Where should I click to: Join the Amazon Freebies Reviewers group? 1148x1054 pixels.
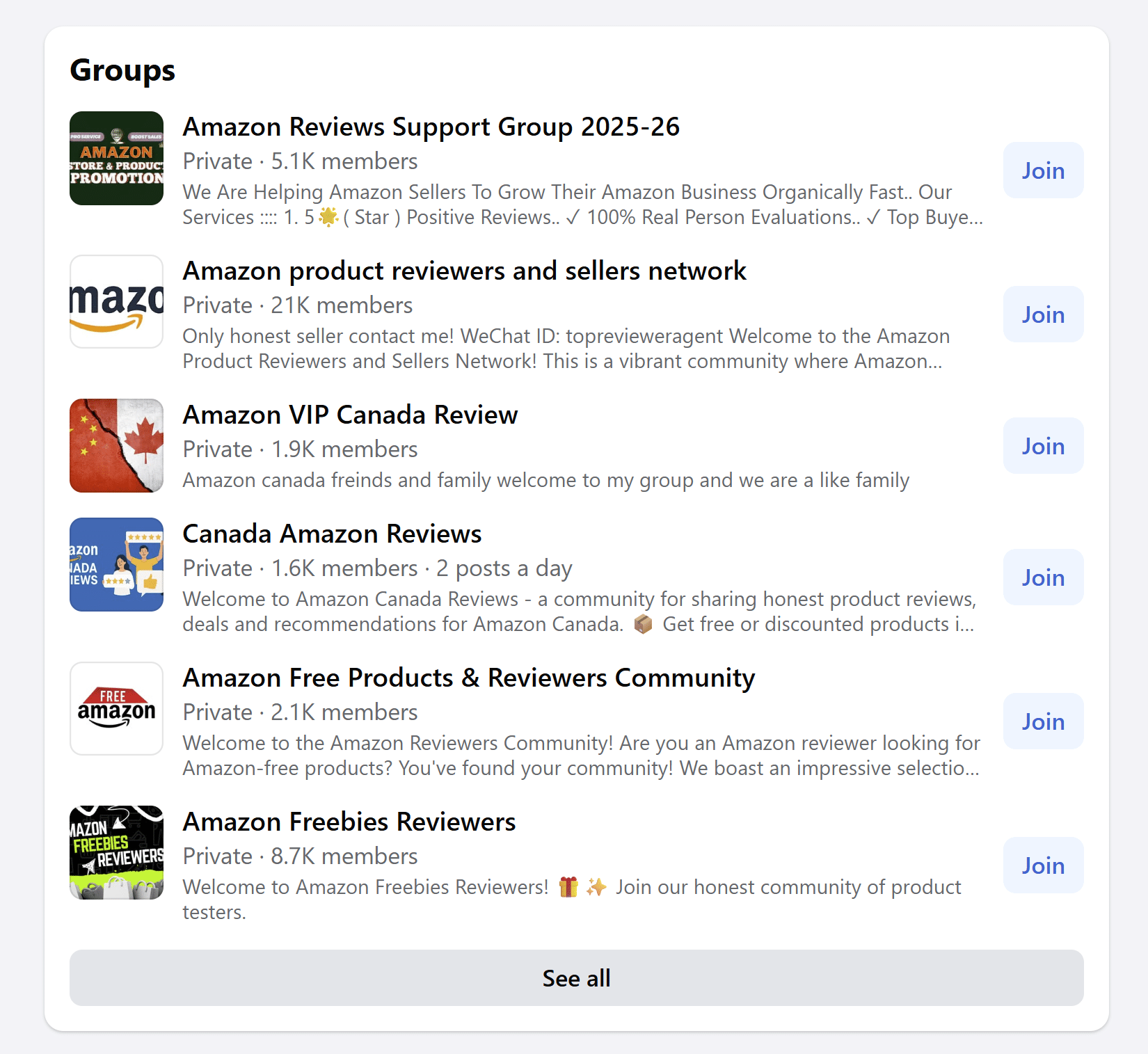[x=1043, y=865]
